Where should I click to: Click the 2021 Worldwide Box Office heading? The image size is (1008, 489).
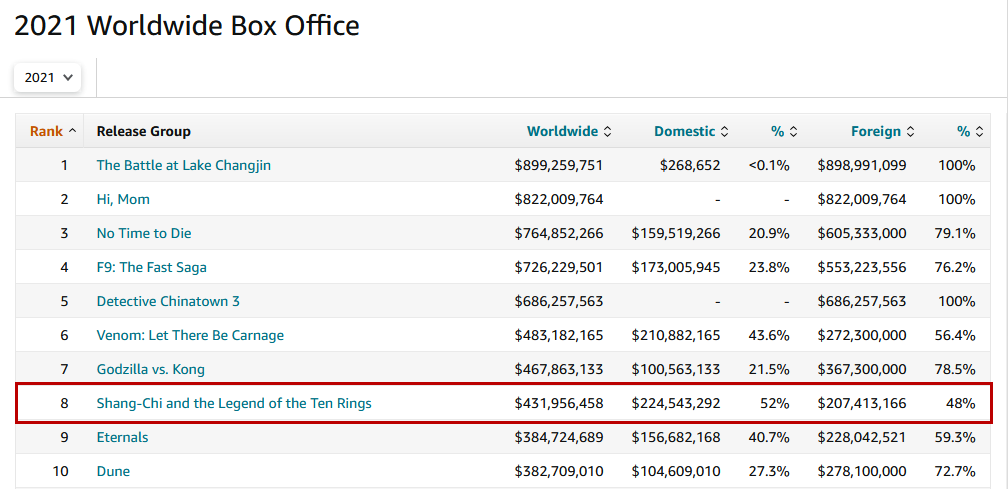pos(187,25)
